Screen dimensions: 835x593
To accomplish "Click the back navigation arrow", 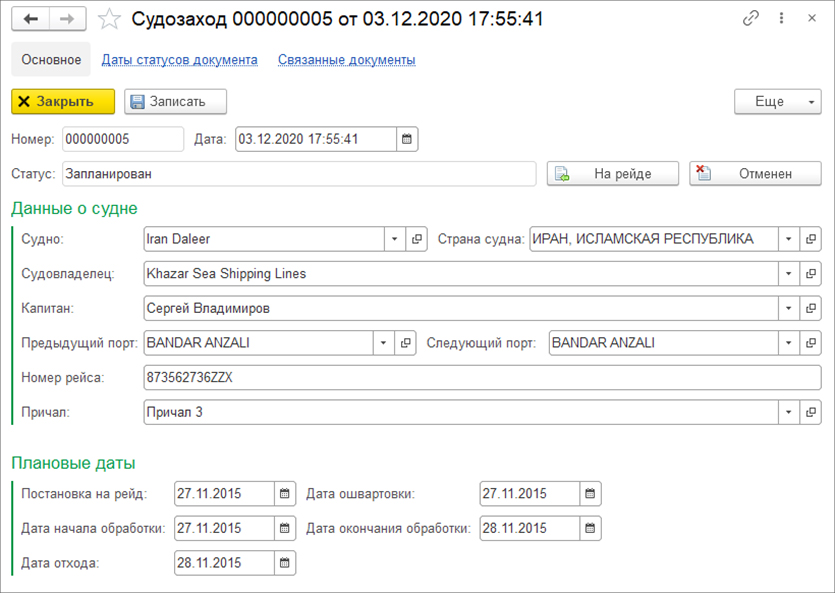I will click(x=30, y=19).
